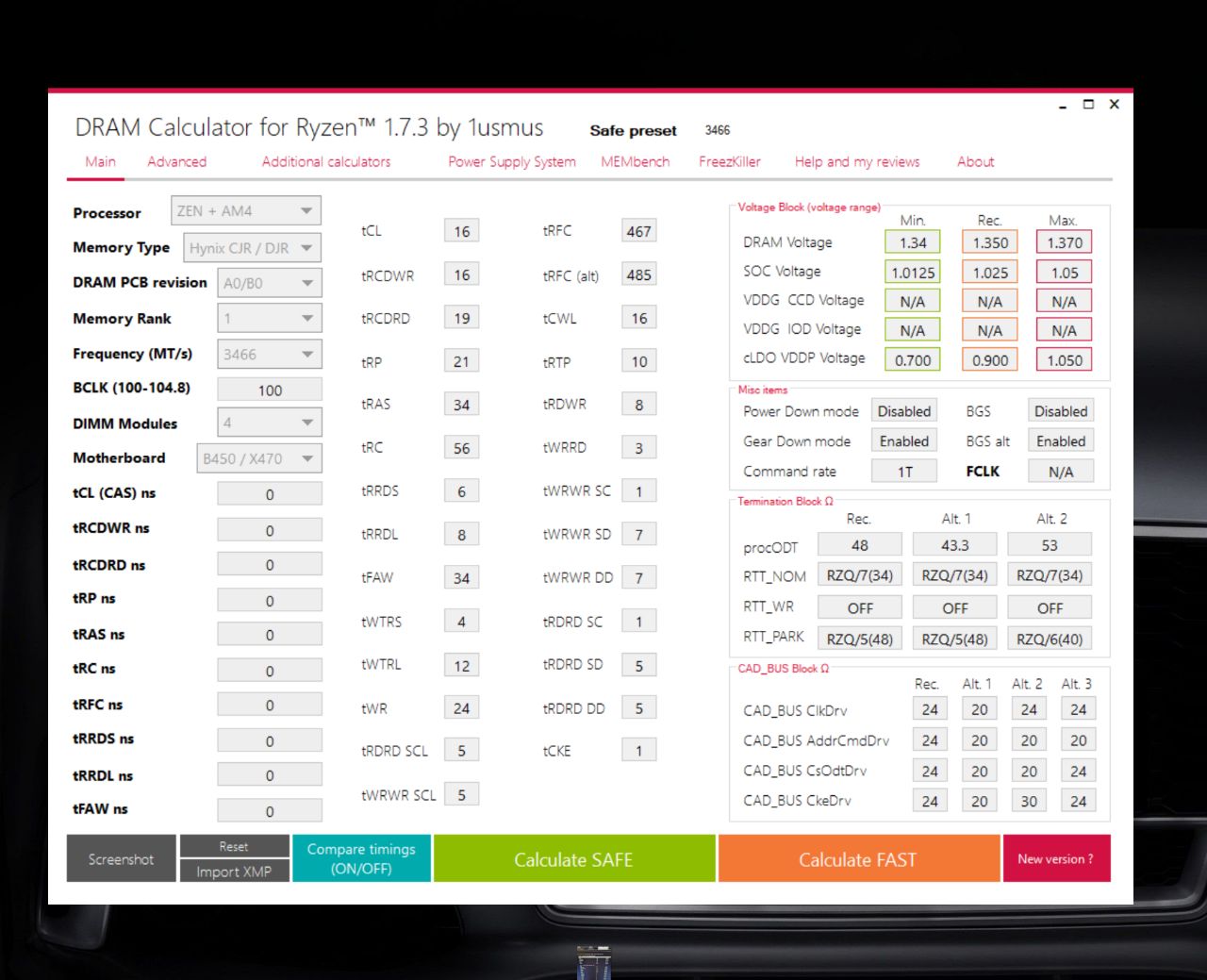Click the BGS alt Enabled value

[x=1061, y=440]
